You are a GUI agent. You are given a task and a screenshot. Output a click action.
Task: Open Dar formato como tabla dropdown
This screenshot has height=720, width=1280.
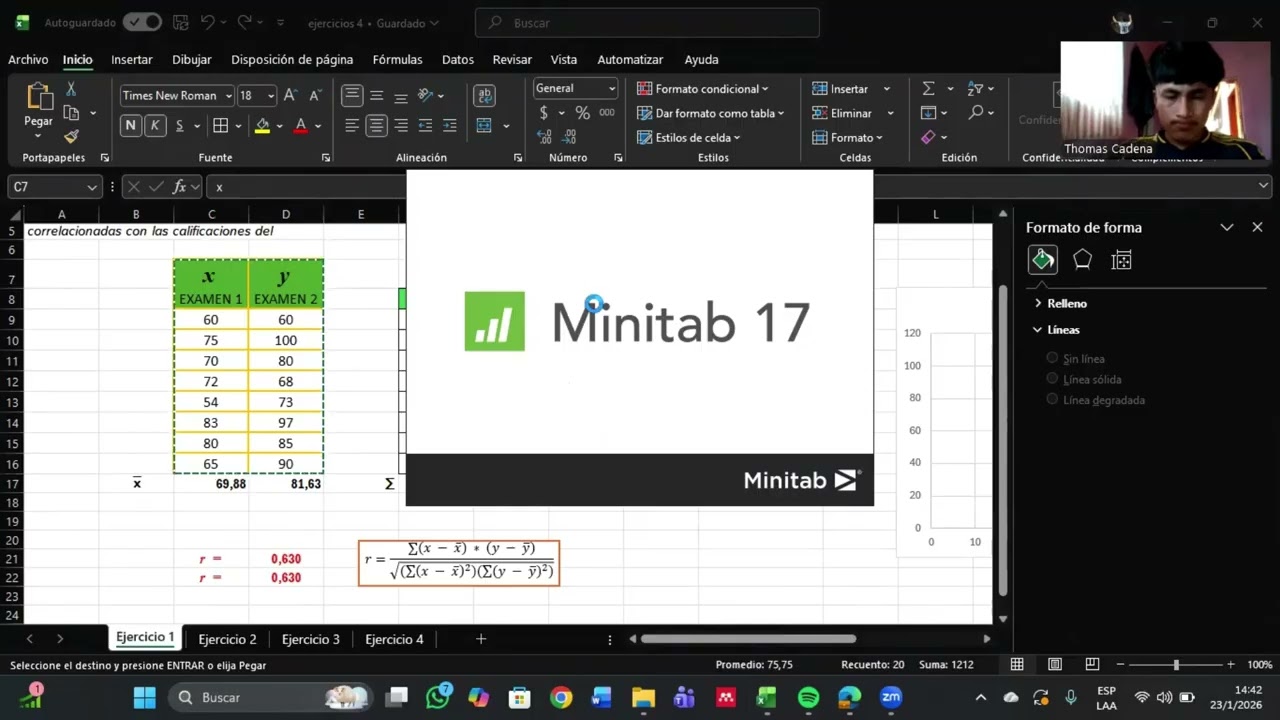(x=710, y=113)
